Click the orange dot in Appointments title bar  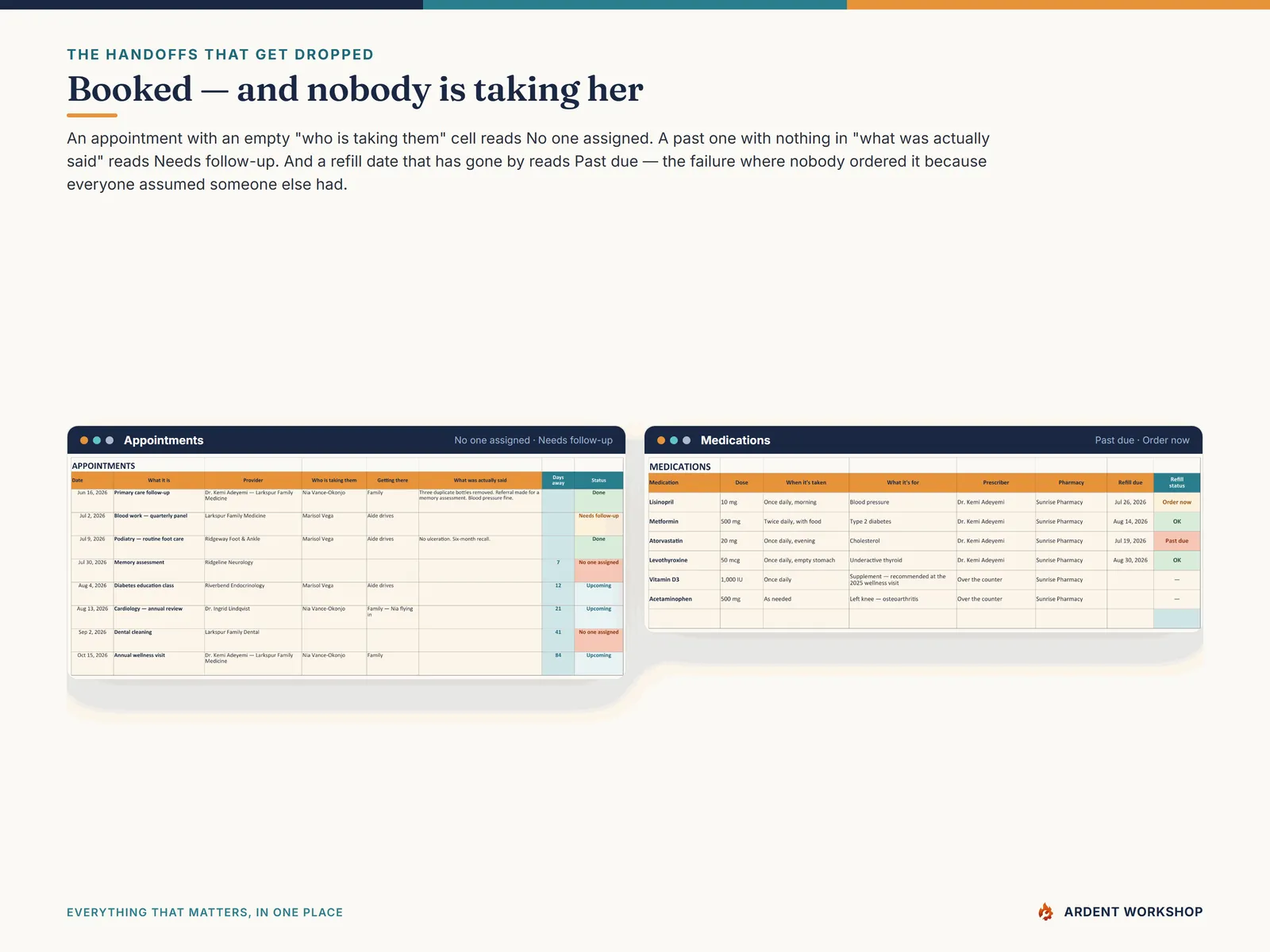84,440
